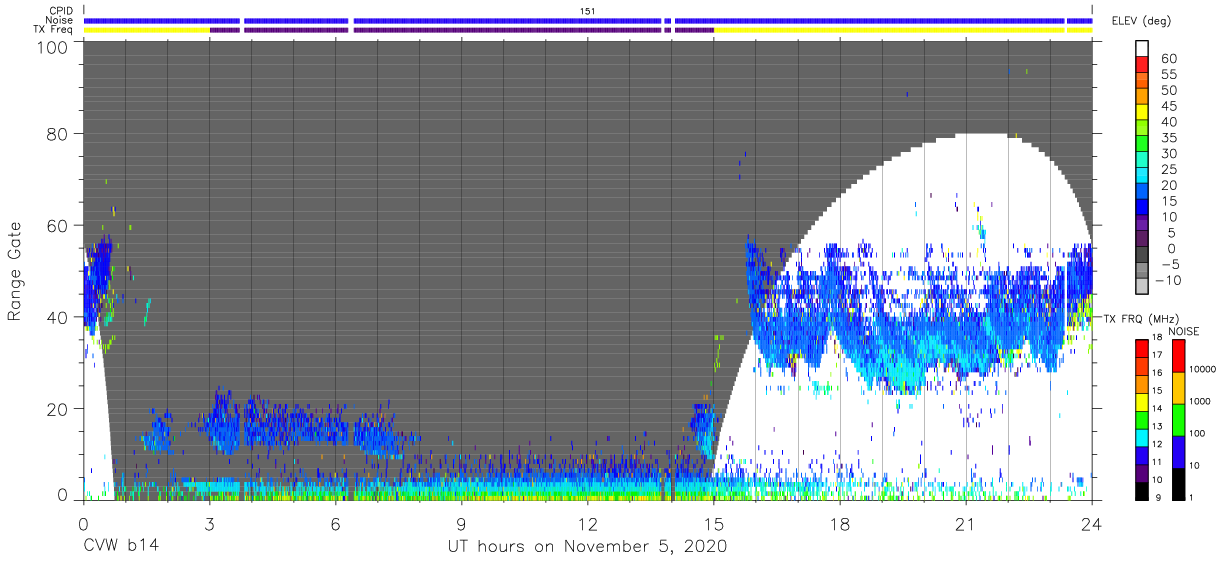Pick the yellow 40–45 segment of ELEV colorbar
1228x567 pixels.
[x=1143, y=112]
